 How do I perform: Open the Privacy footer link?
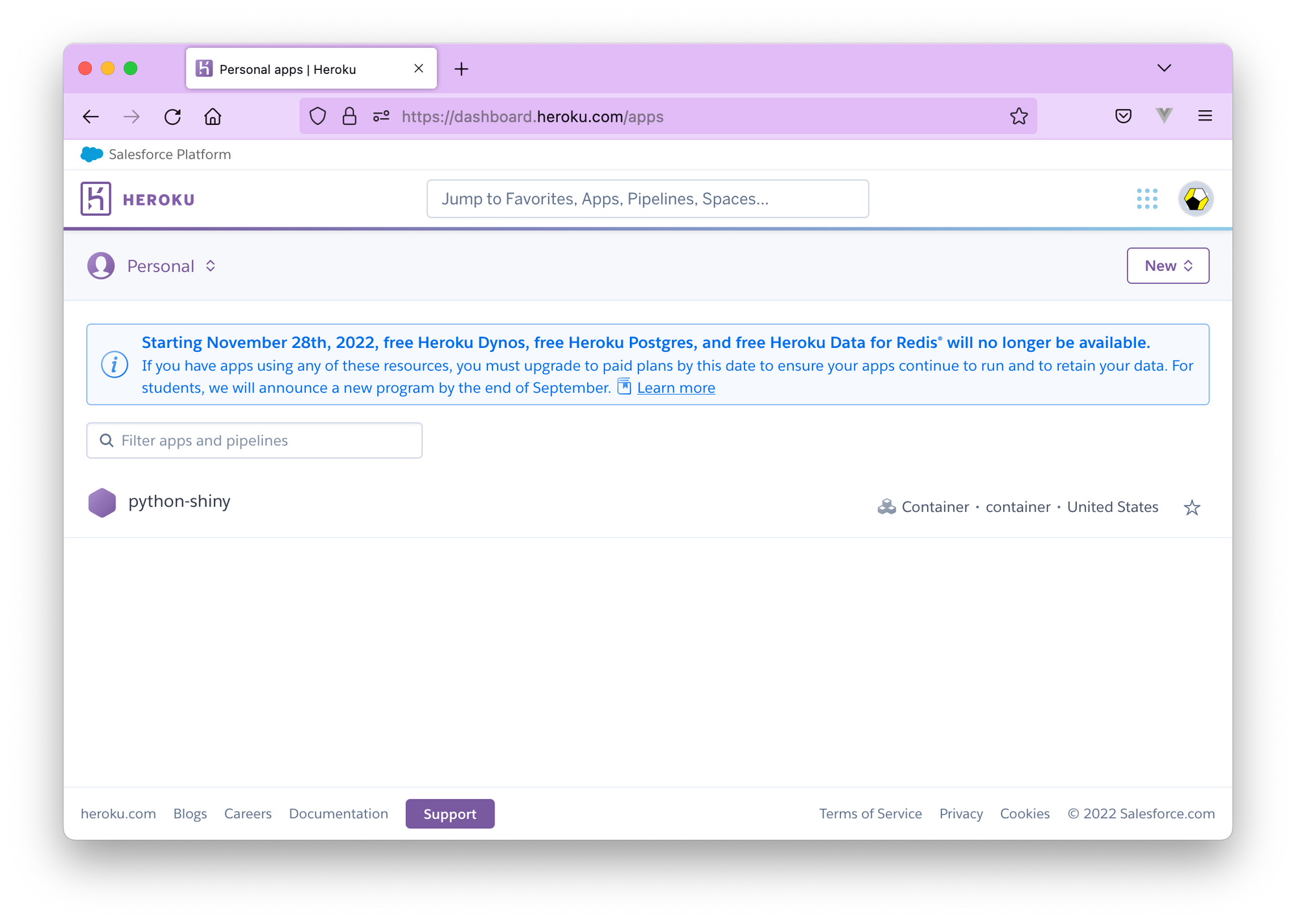tap(961, 814)
